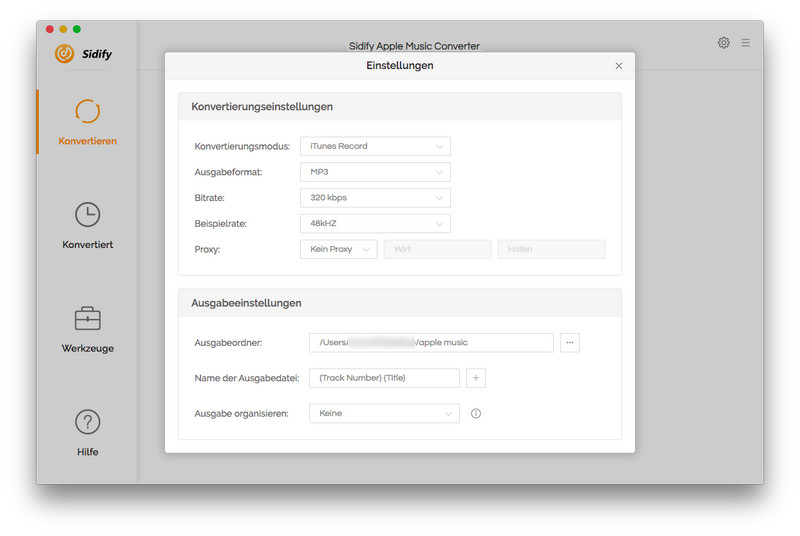Select the Hilfe sidebar label
Screen dimensions: 800x536
(x=87, y=452)
